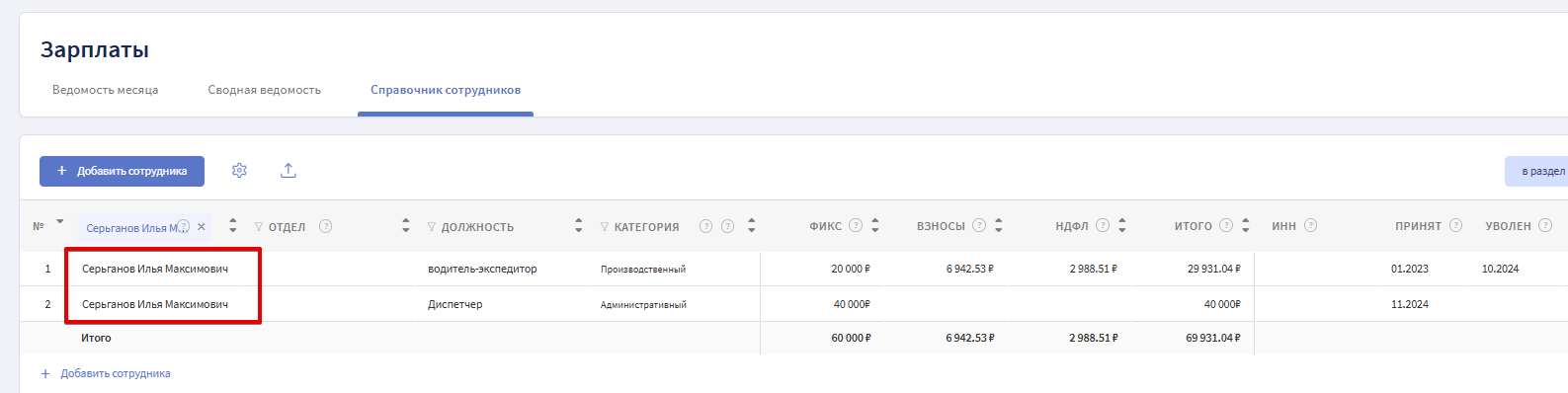Click Диспетчер position cell
1568x393 pixels.
tap(455, 304)
